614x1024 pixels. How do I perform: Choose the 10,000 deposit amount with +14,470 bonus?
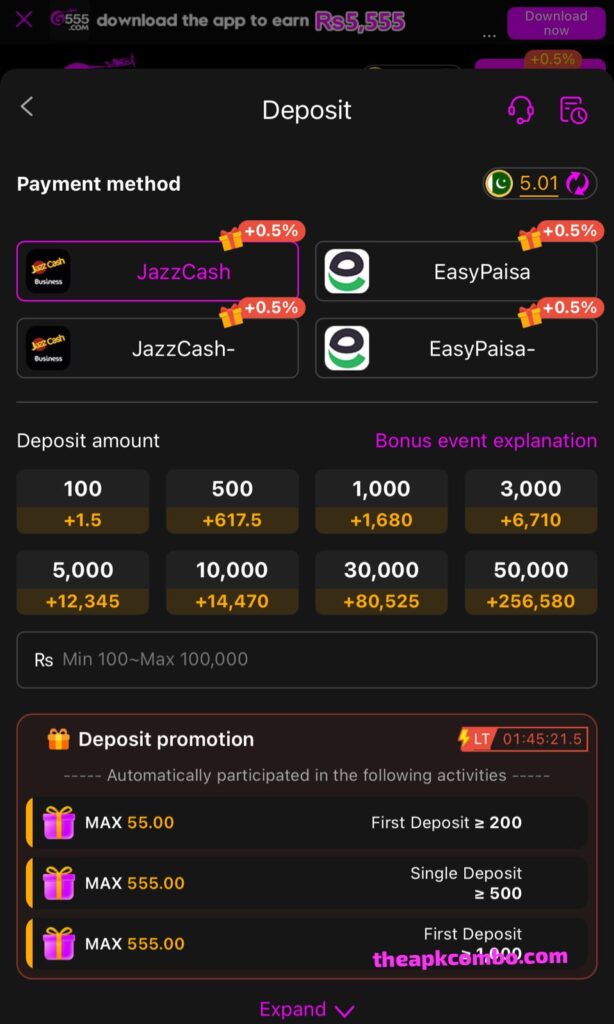[x=232, y=583]
